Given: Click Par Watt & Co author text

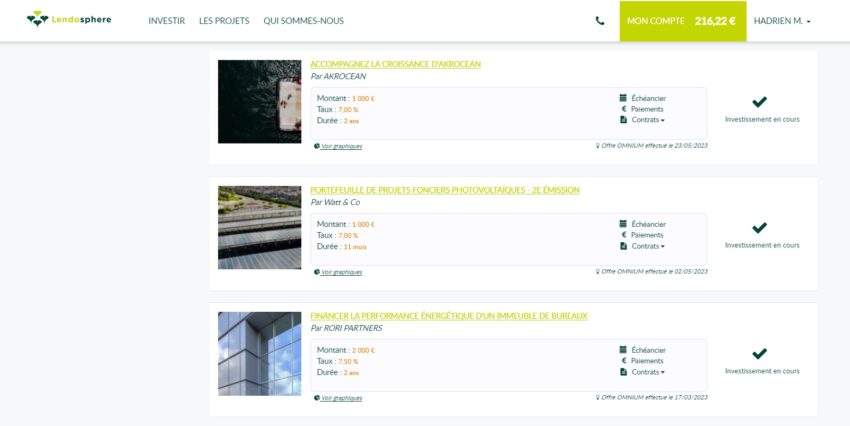Looking at the screenshot, I should [335, 202].
